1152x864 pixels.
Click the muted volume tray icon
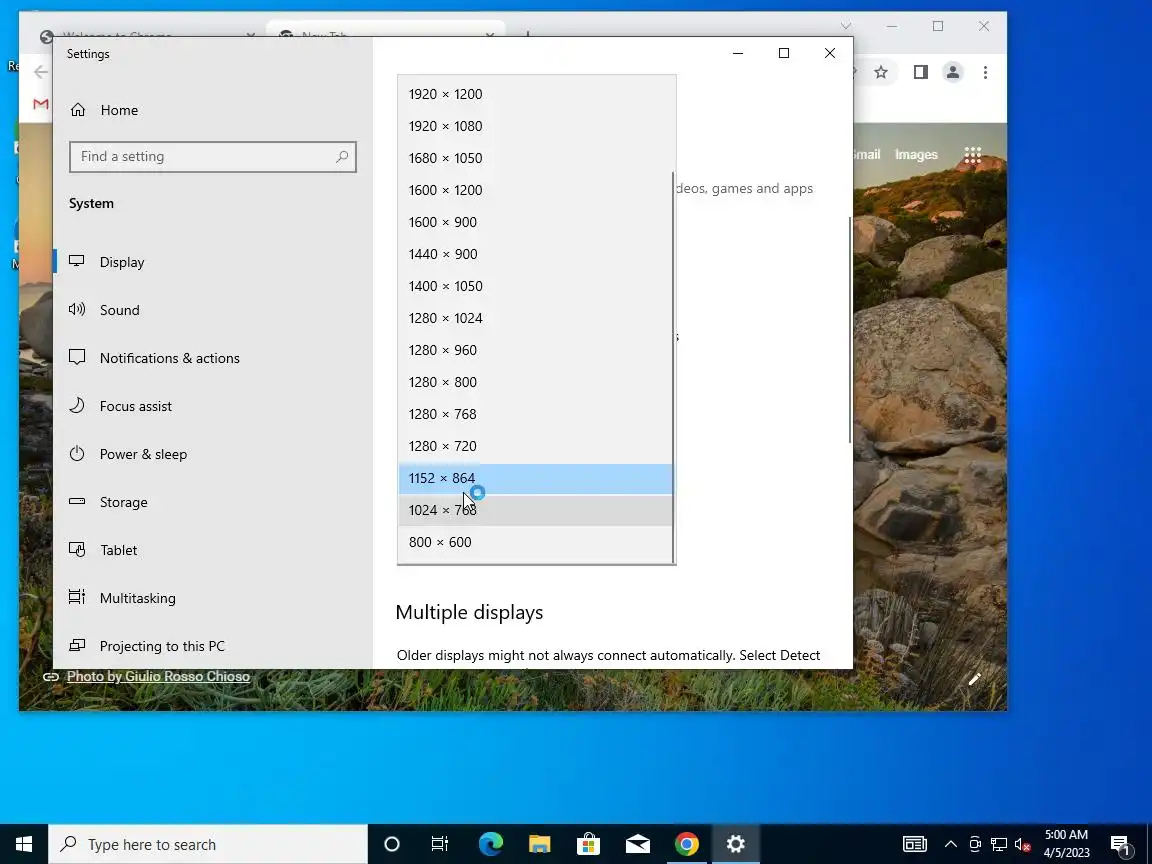click(x=1022, y=844)
